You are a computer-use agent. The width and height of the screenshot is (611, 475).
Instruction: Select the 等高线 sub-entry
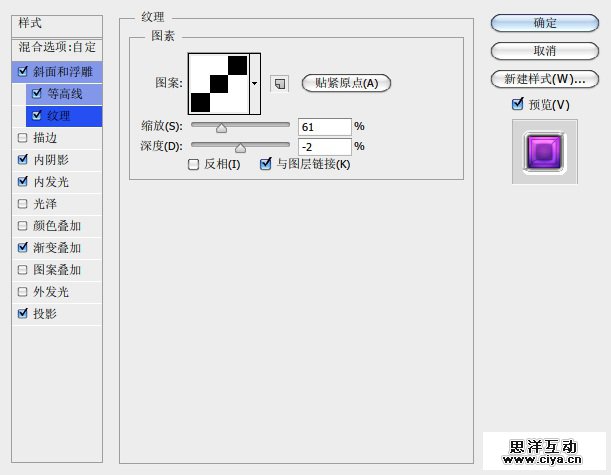coord(64,94)
